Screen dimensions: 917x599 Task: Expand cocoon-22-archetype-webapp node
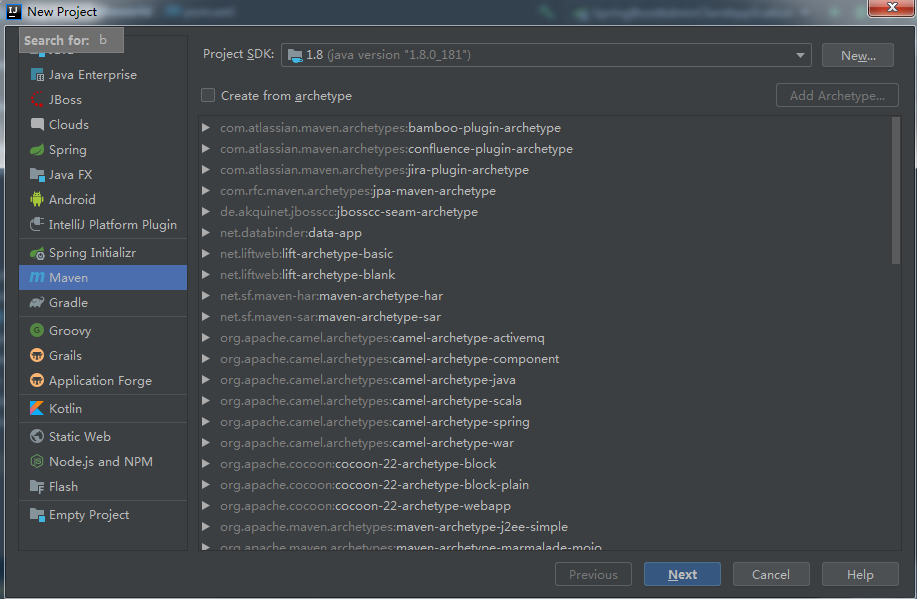[x=206, y=505]
